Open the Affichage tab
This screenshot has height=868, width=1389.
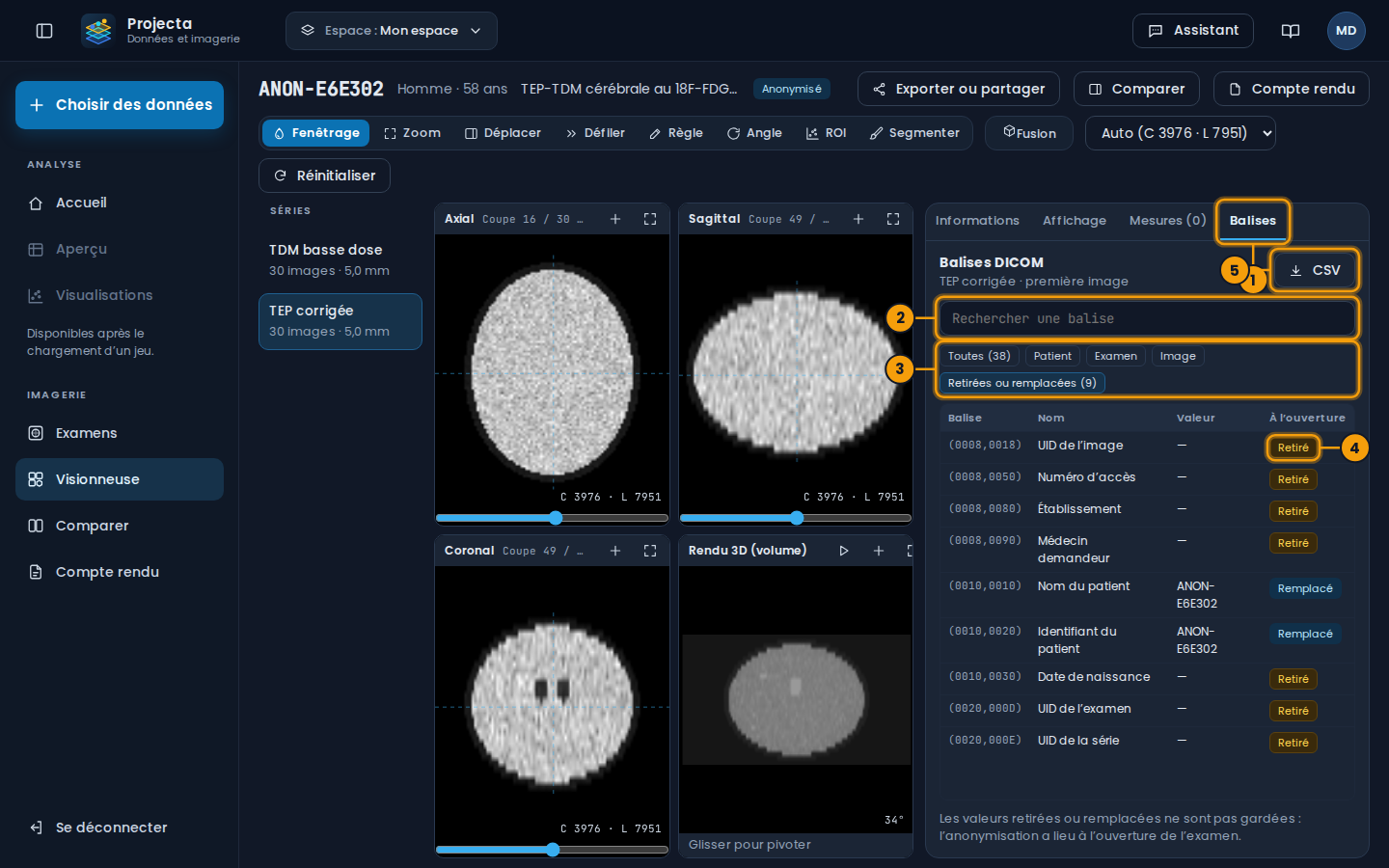coord(1075,221)
